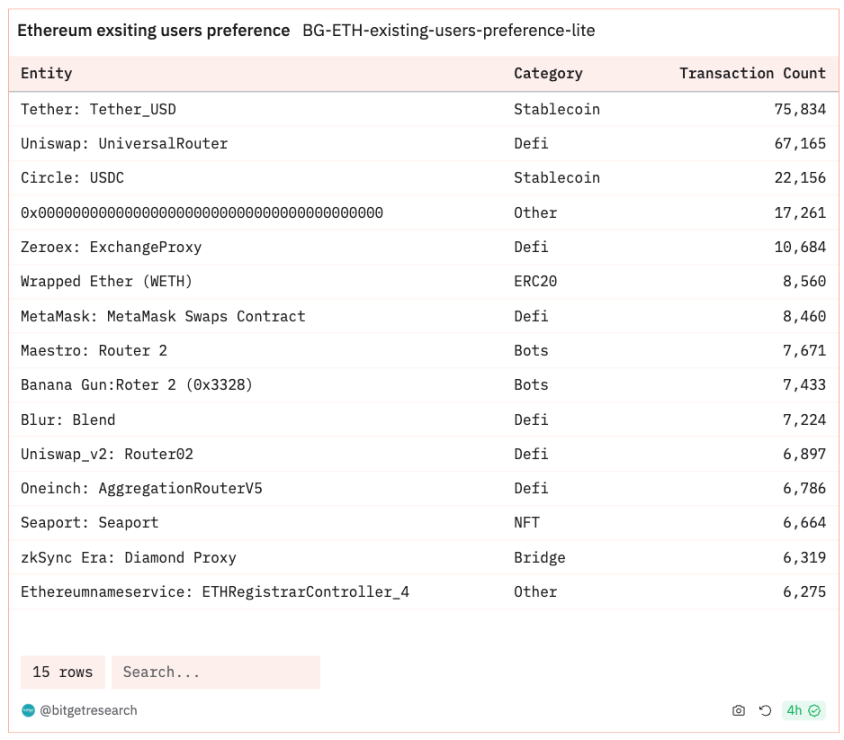This screenshot has width=844, height=740.
Task: Sort by the Category column header
Action: click(548, 73)
